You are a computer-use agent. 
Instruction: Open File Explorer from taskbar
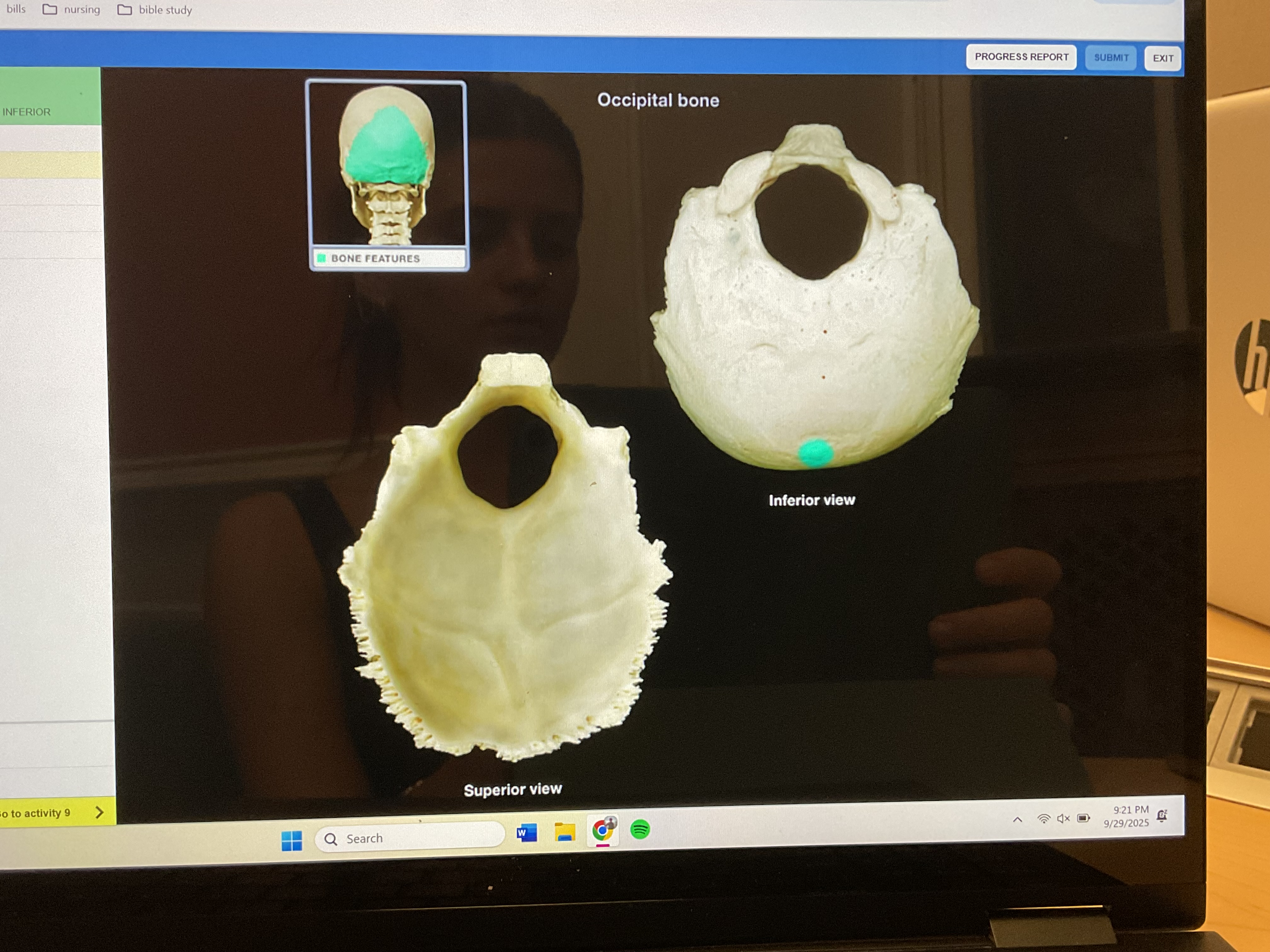[x=564, y=832]
